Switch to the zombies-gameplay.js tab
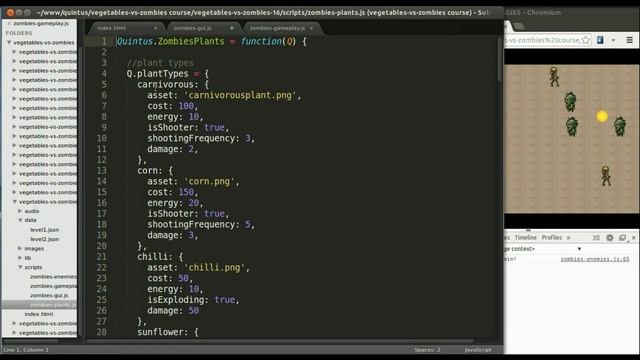This screenshot has width=640, height=360. (277, 28)
